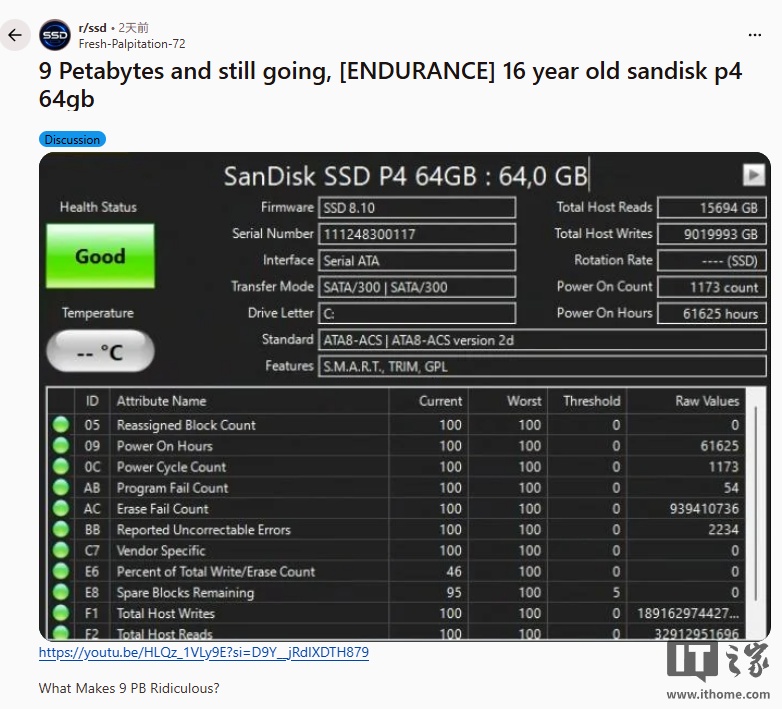Click the Current column header
Image resolution: width=782 pixels, height=709 pixels.
click(x=428, y=401)
